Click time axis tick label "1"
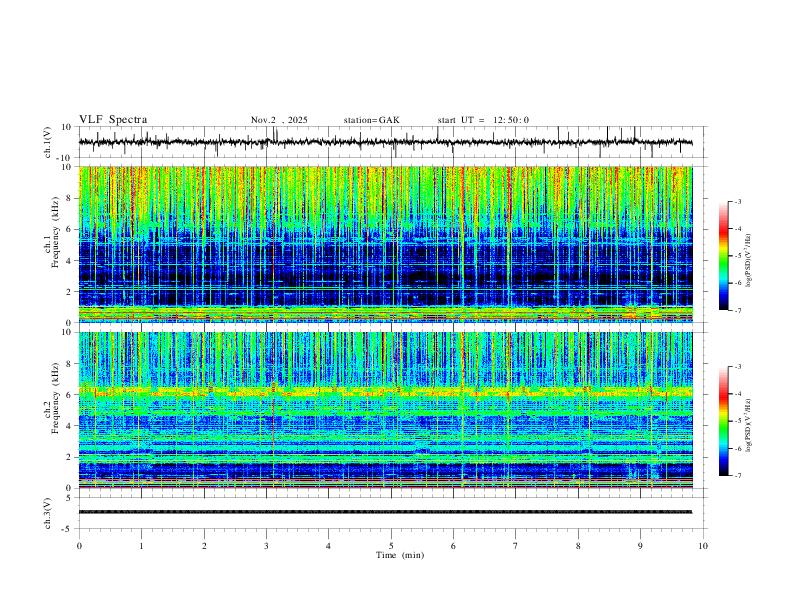Image resolution: width=792 pixels, height=612 pixels. (141, 546)
